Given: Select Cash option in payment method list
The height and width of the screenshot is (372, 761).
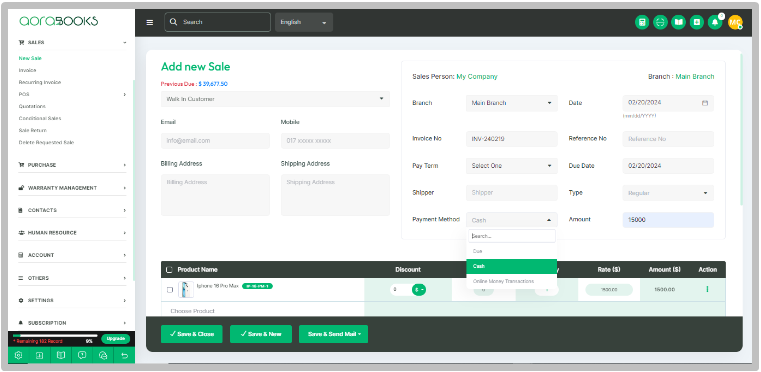Looking at the screenshot, I should pyautogui.click(x=512, y=266).
